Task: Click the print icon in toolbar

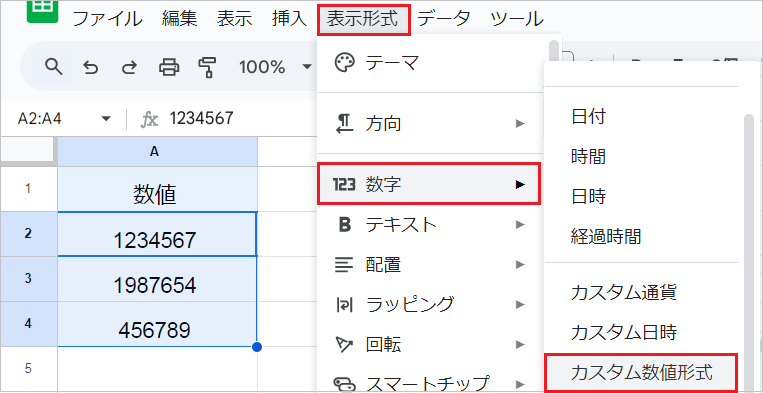Action: click(x=169, y=67)
